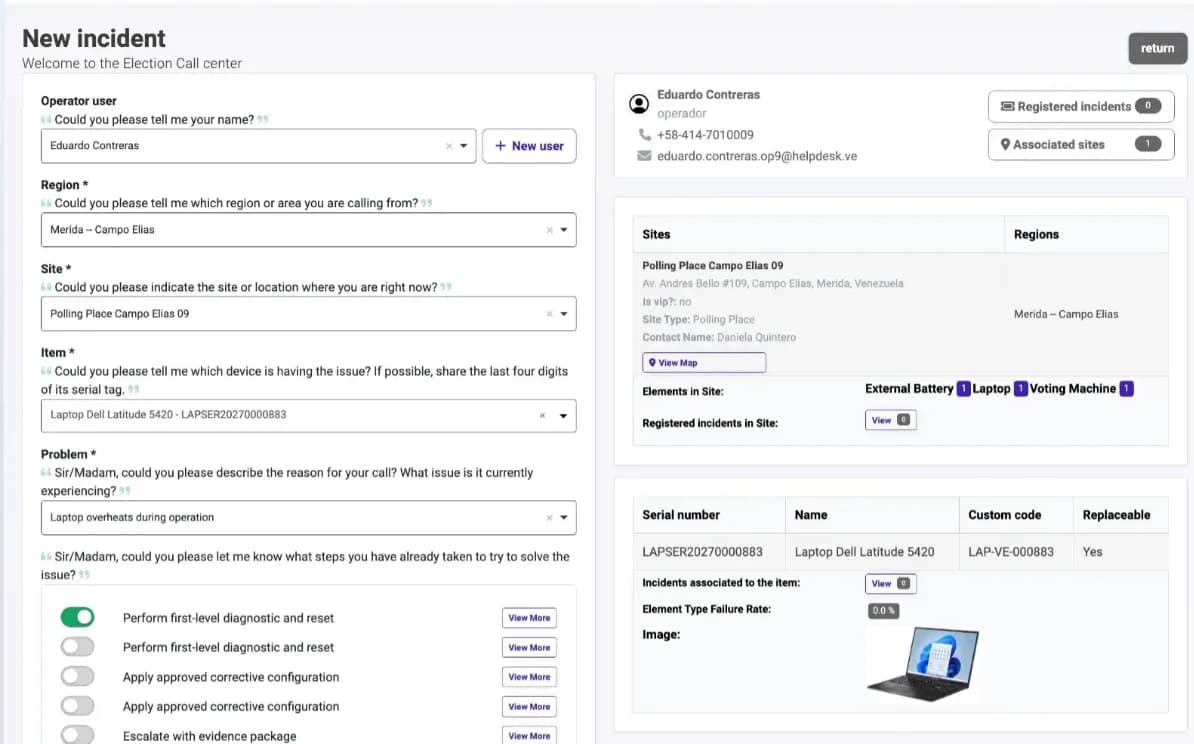Screen dimensions: 1194x744
Task: Open the laptop image thumbnail
Action: [922, 663]
